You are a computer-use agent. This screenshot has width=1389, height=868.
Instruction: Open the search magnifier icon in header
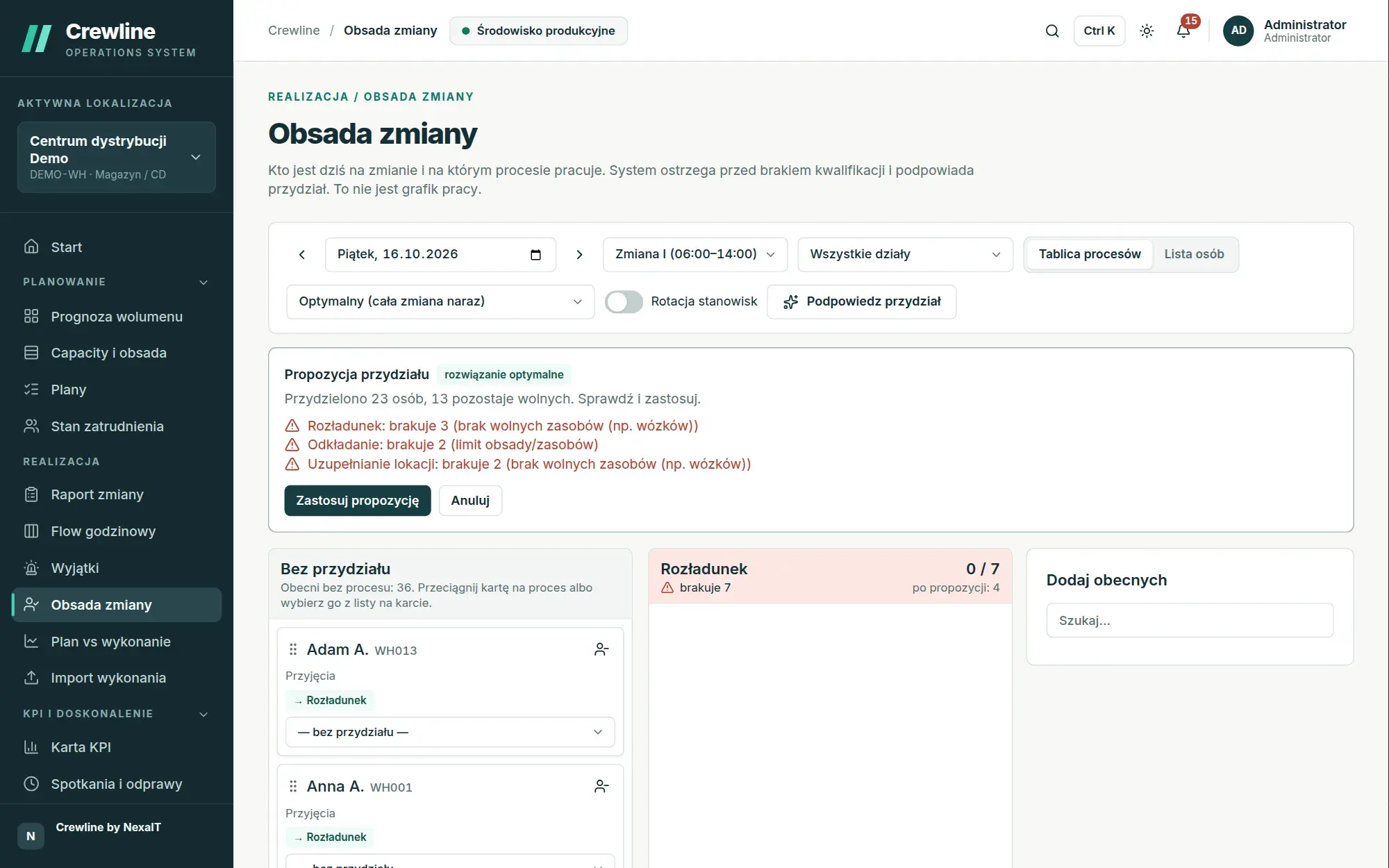pos(1052,31)
